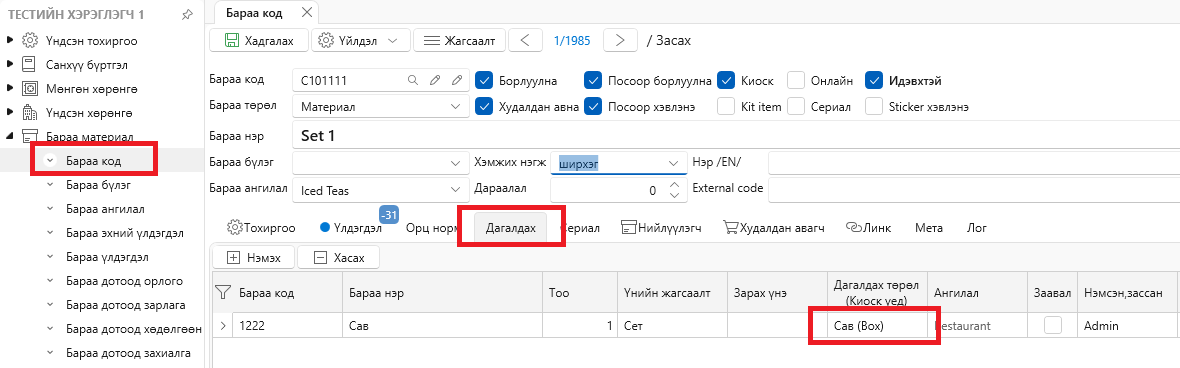1180x368 pixels.
Task: Open the Бараа ангилал dropdown
Action: [x=455, y=190]
